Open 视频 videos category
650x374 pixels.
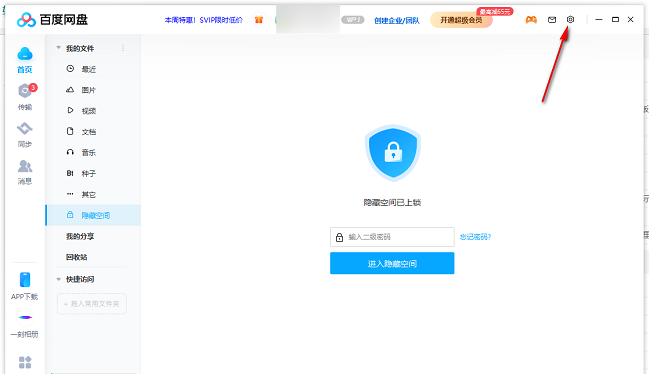click(93, 111)
